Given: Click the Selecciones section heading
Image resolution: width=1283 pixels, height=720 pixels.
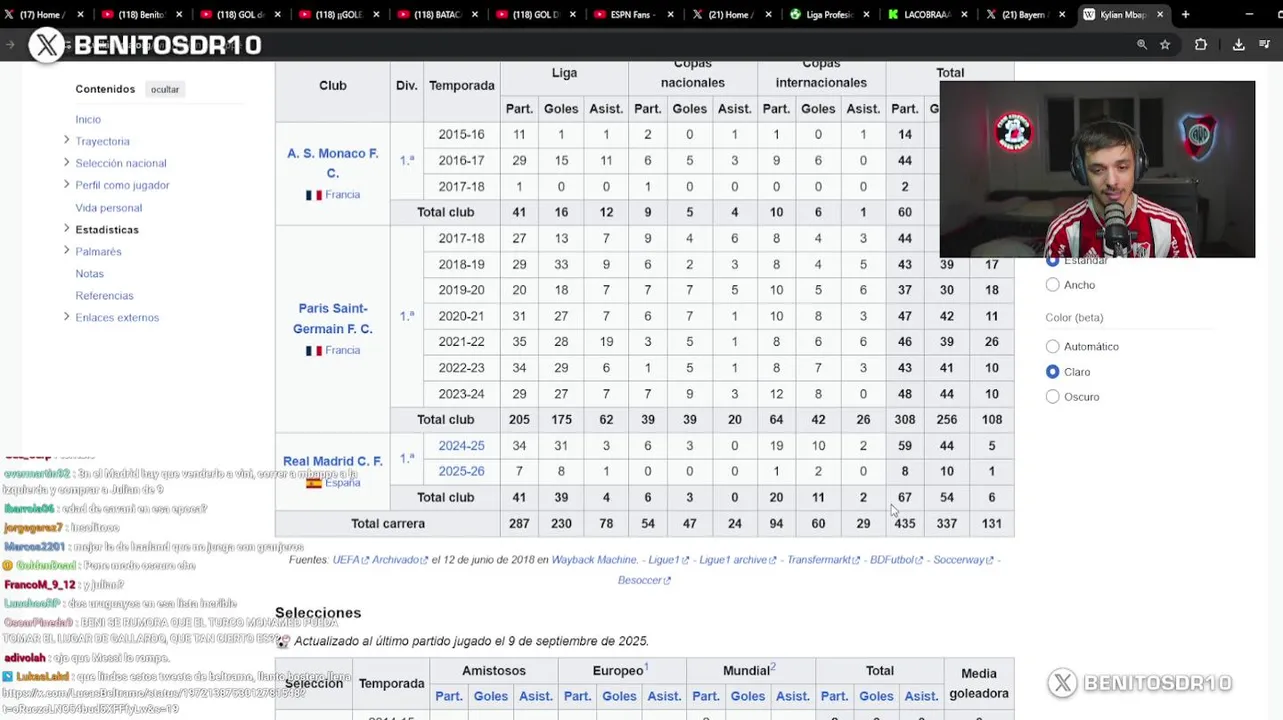Looking at the screenshot, I should pyautogui.click(x=318, y=613).
